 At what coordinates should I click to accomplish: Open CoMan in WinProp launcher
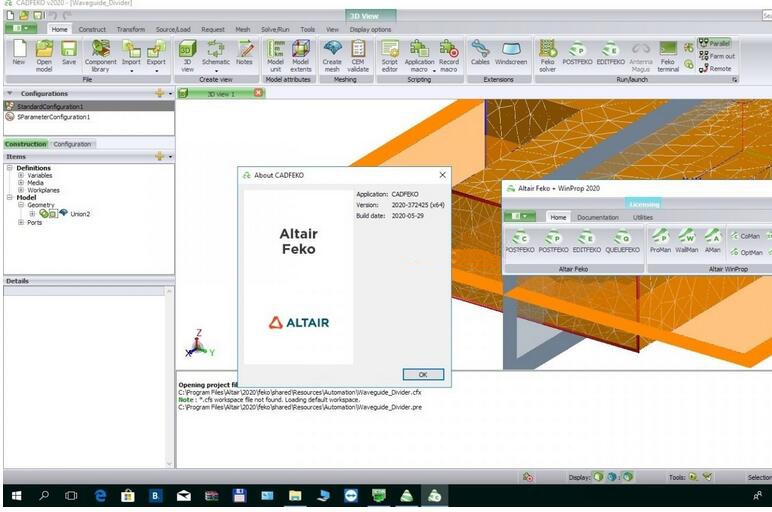(745, 236)
